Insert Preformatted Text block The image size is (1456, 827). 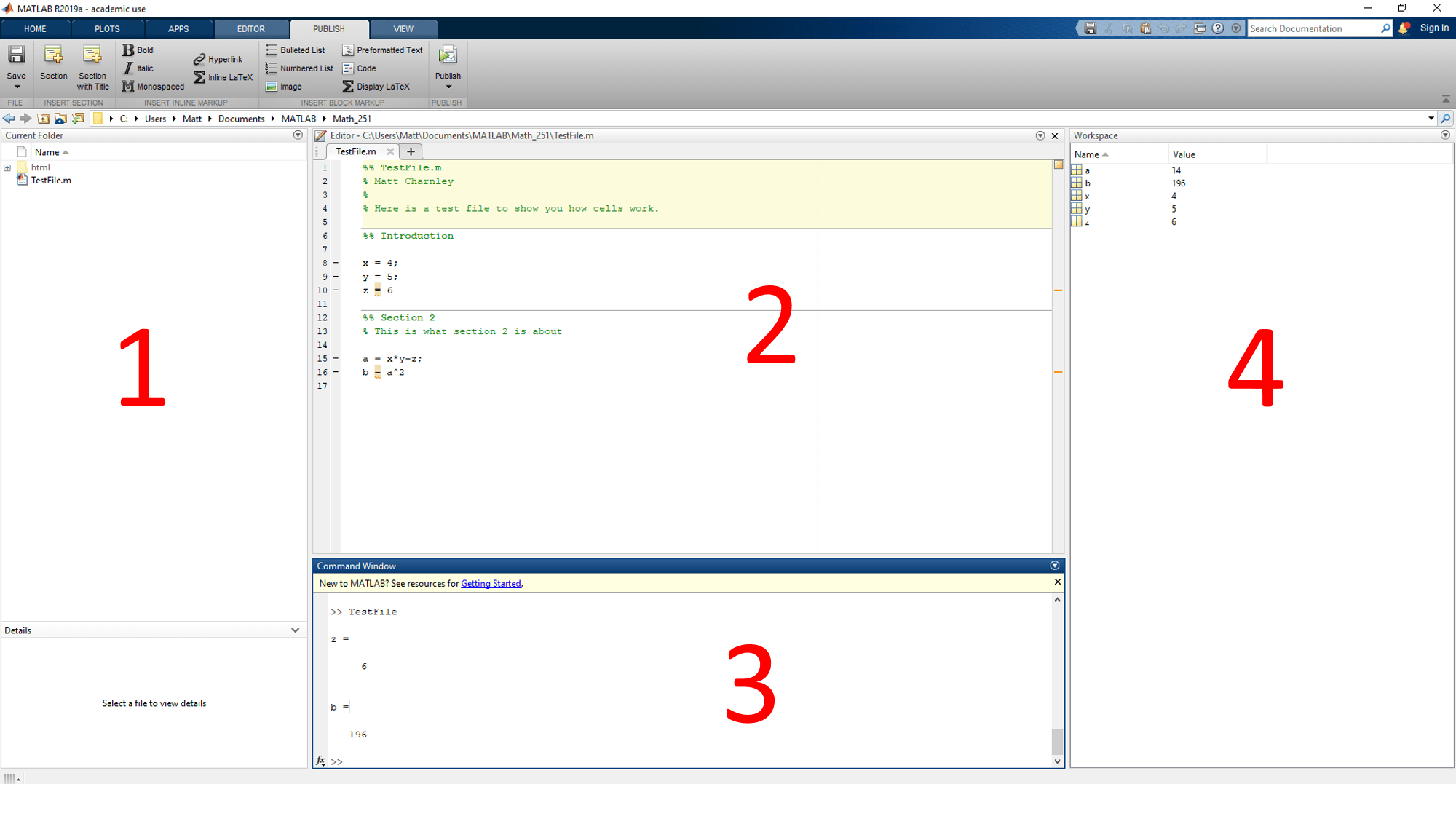pos(382,50)
